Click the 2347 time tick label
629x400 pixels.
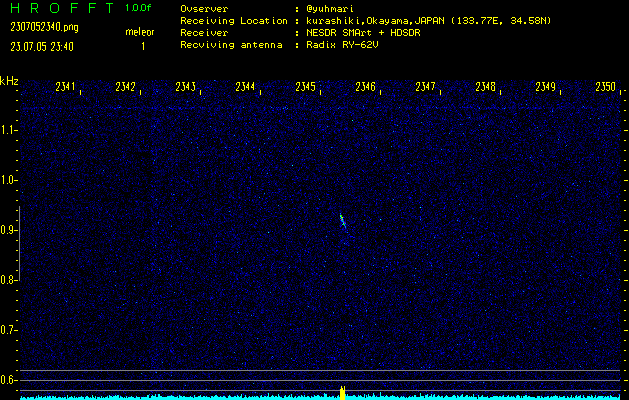pyautogui.click(x=426, y=88)
